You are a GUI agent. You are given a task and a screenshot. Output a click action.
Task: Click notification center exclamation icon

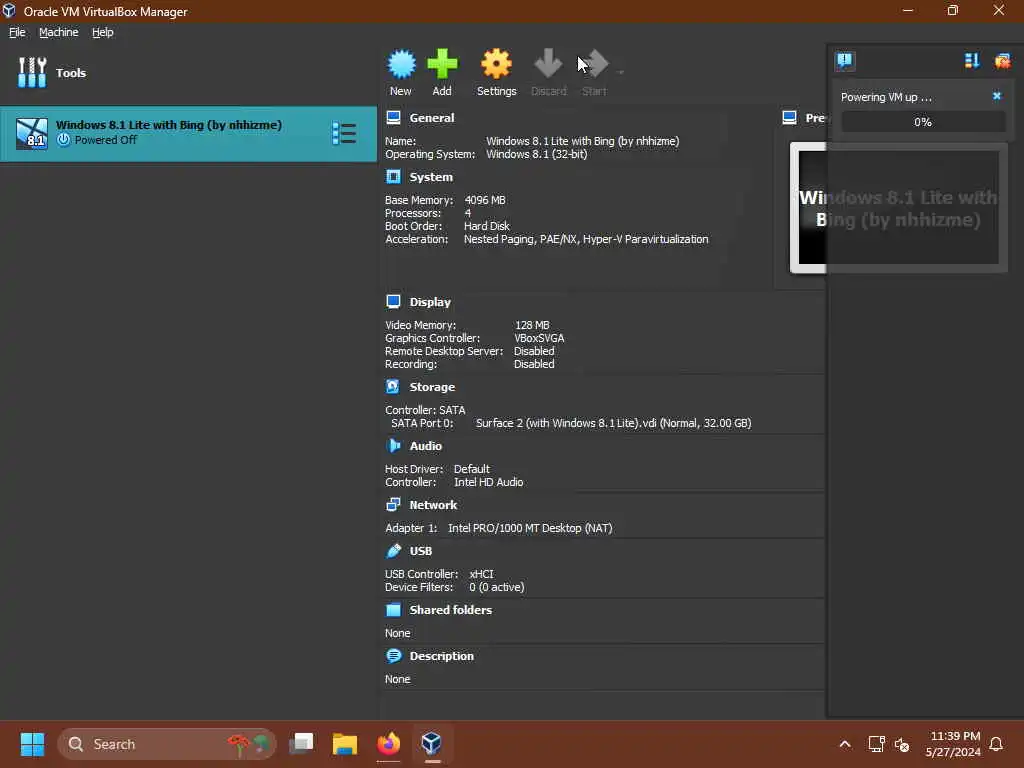point(844,61)
